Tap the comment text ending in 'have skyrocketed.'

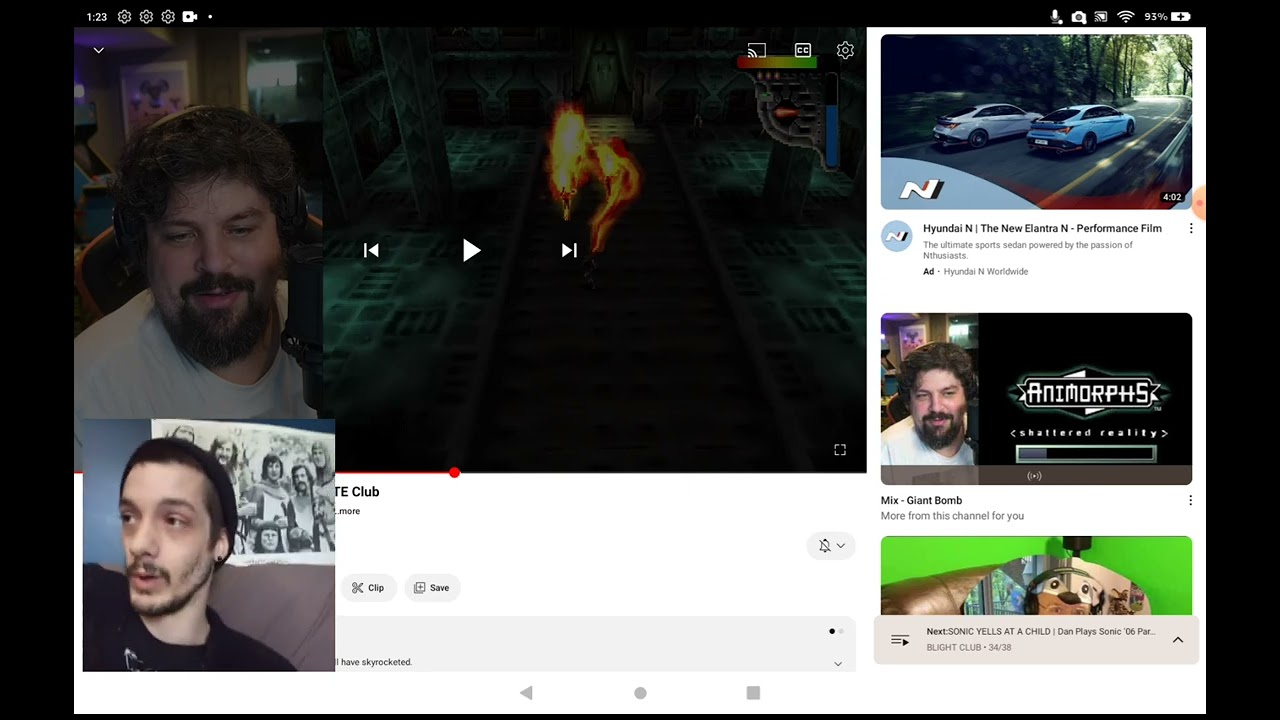click(374, 662)
